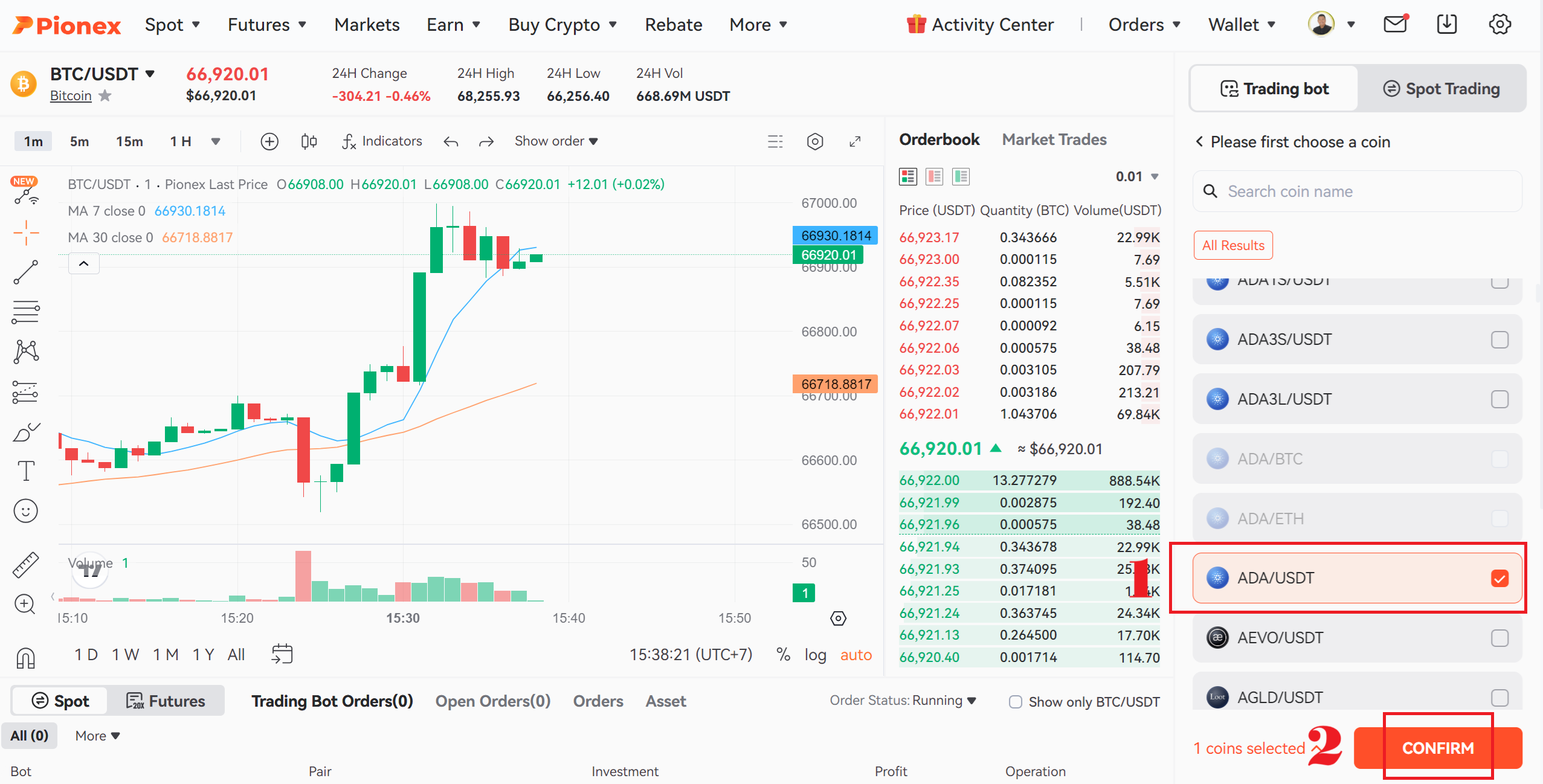1543x784 pixels.
Task: Check the ADA3S/USDT checkbox
Action: [x=1500, y=339]
